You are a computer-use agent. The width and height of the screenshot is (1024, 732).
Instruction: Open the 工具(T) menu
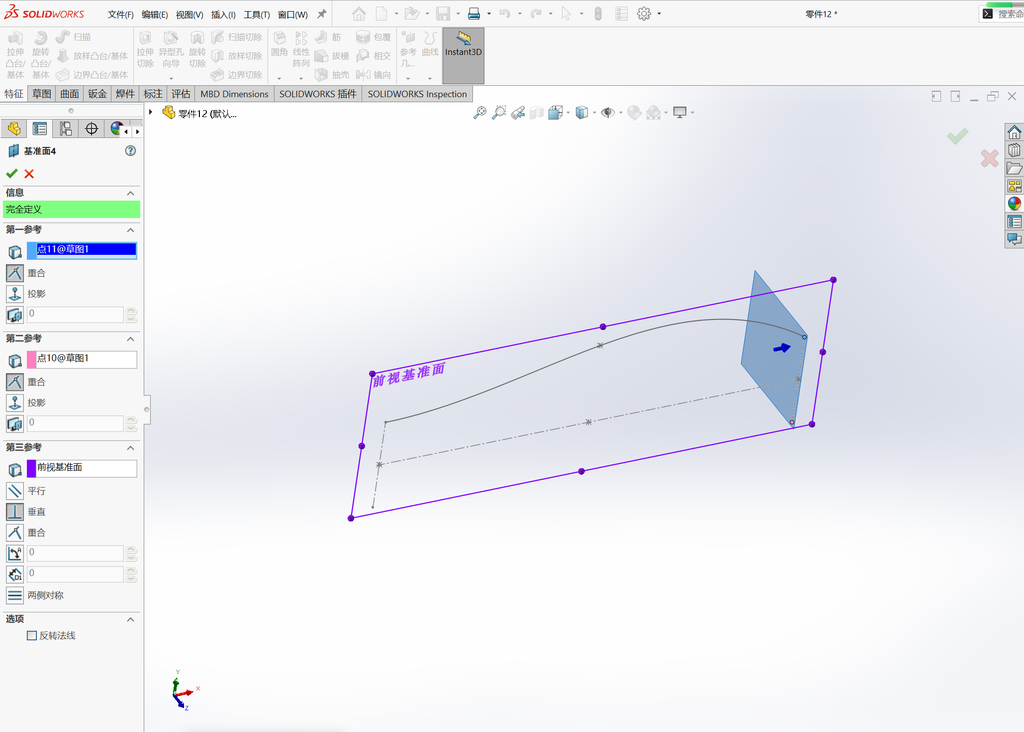coord(257,14)
